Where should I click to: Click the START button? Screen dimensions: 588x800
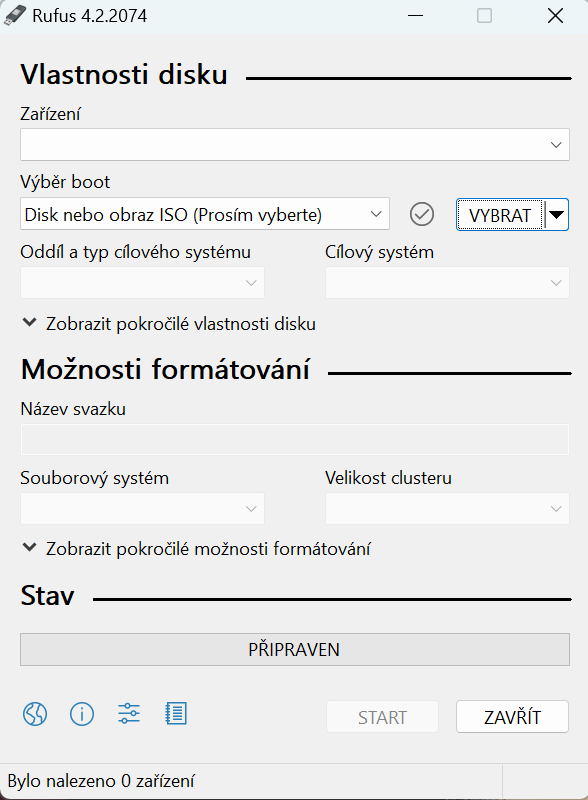coord(382,717)
